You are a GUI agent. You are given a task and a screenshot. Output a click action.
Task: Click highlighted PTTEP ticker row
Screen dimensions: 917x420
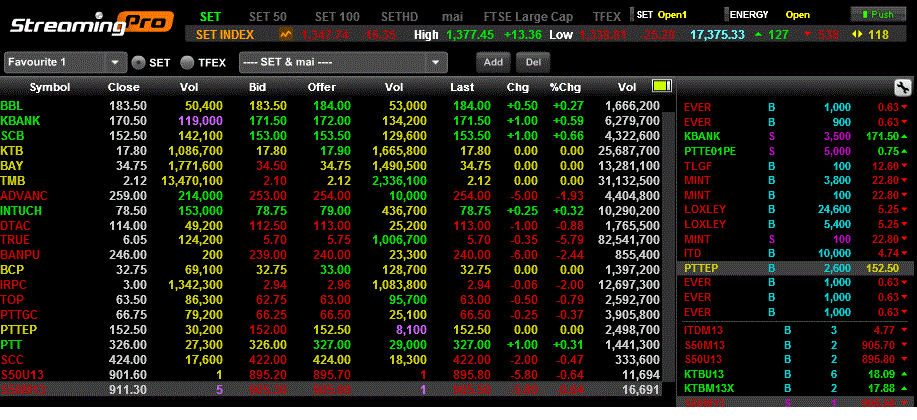pos(797,268)
